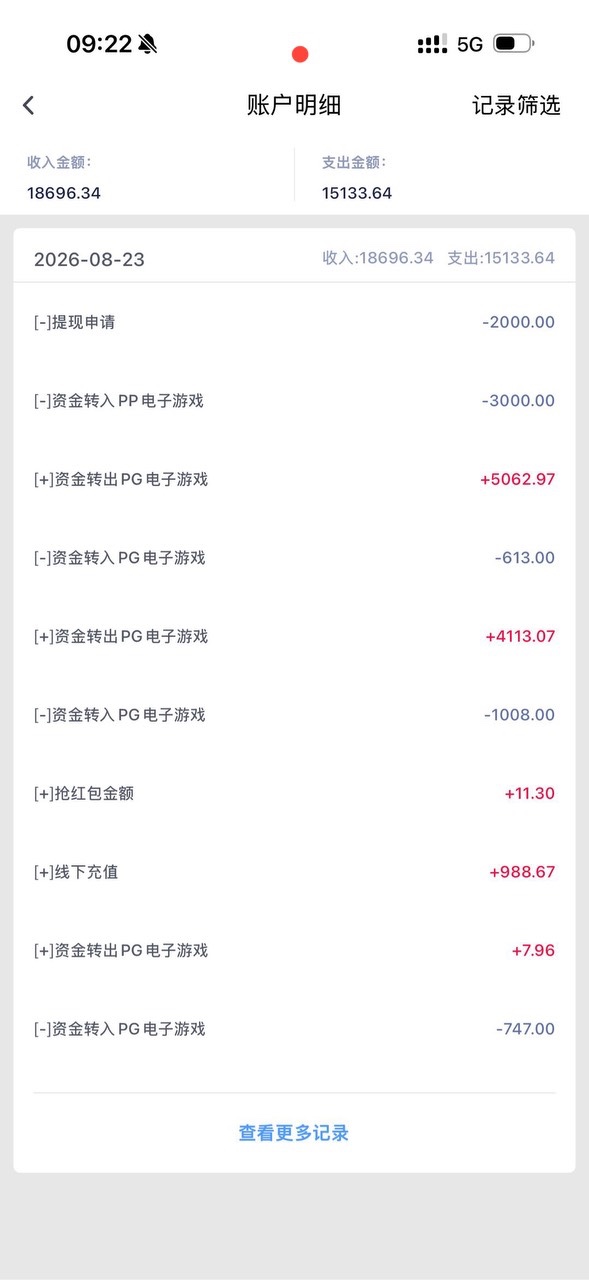Screen dimensions: 589x1280
Task: Tap the cellular signal bars icon
Action: point(432,44)
